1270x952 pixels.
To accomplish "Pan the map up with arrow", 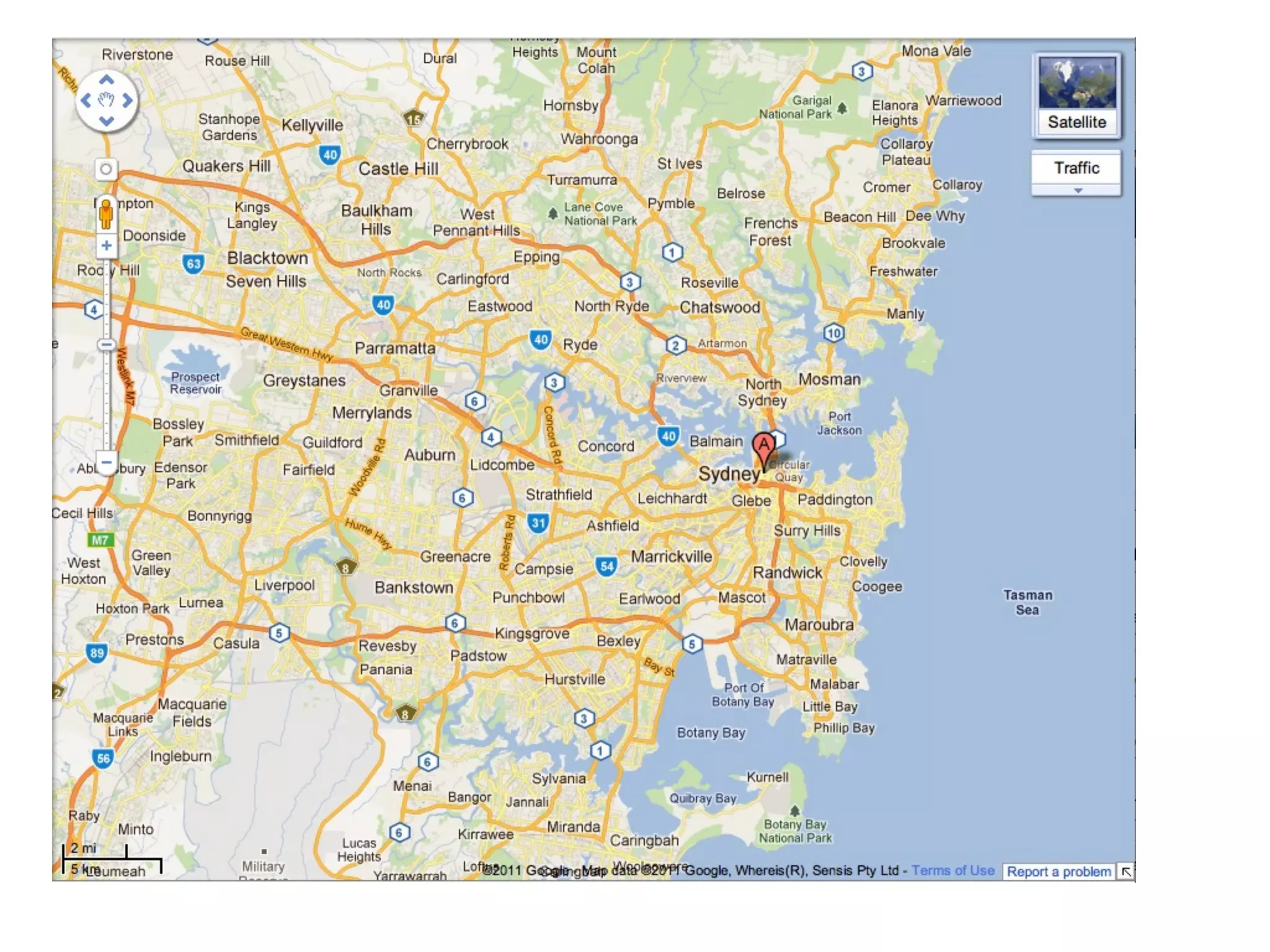I will point(107,80).
